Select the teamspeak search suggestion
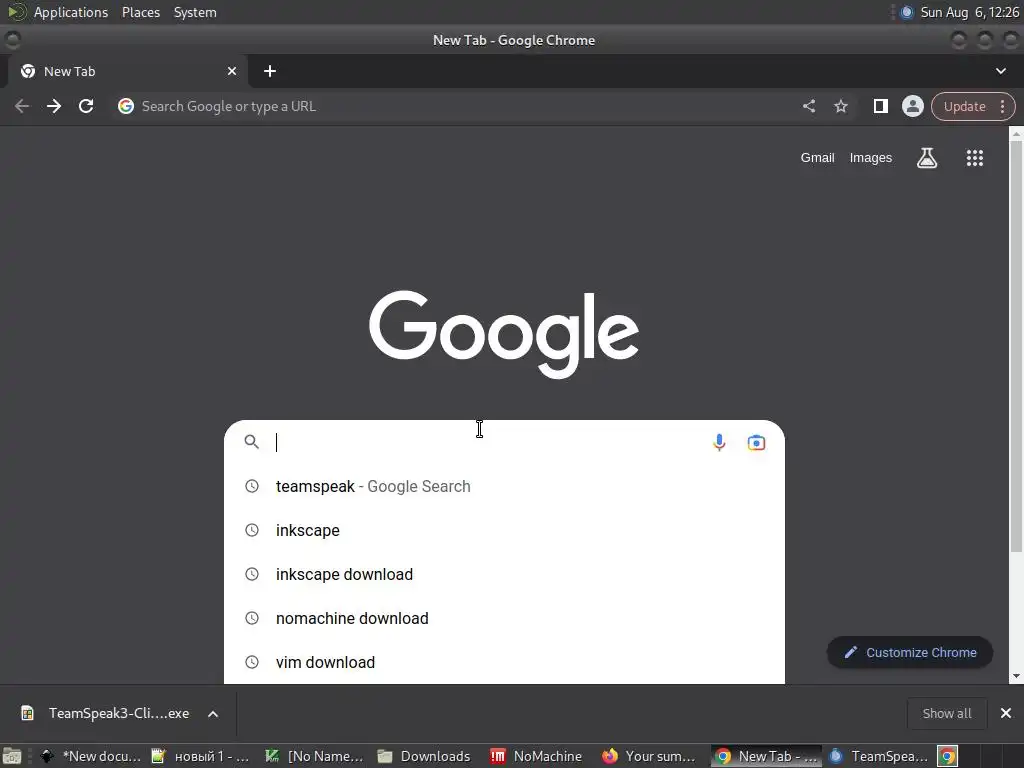 click(504, 487)
